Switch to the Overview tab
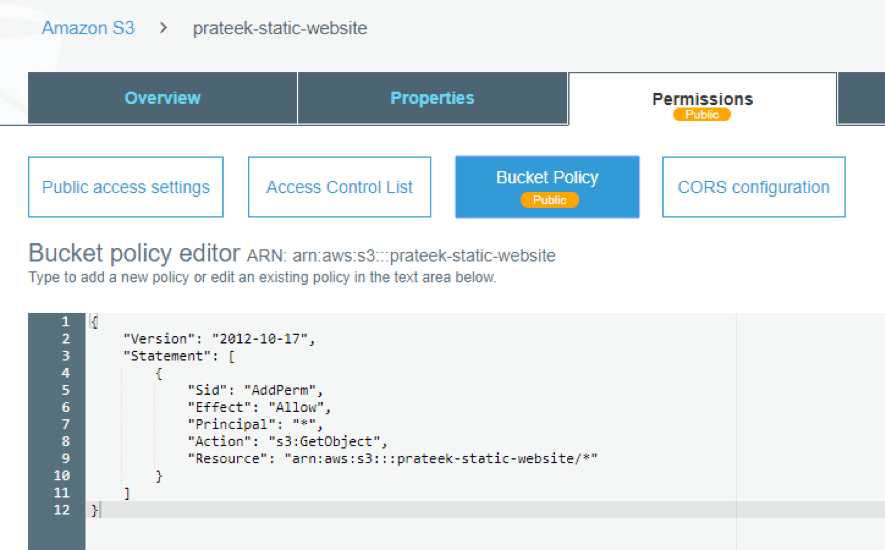The width and height of the screenshot is (885, 550). click(x=162, y=98)
